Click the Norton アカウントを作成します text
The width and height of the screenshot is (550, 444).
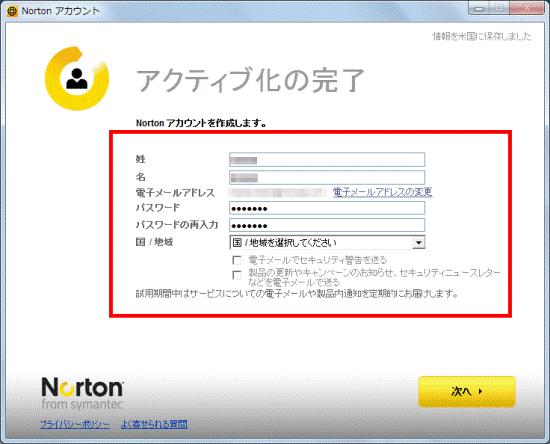201,123
